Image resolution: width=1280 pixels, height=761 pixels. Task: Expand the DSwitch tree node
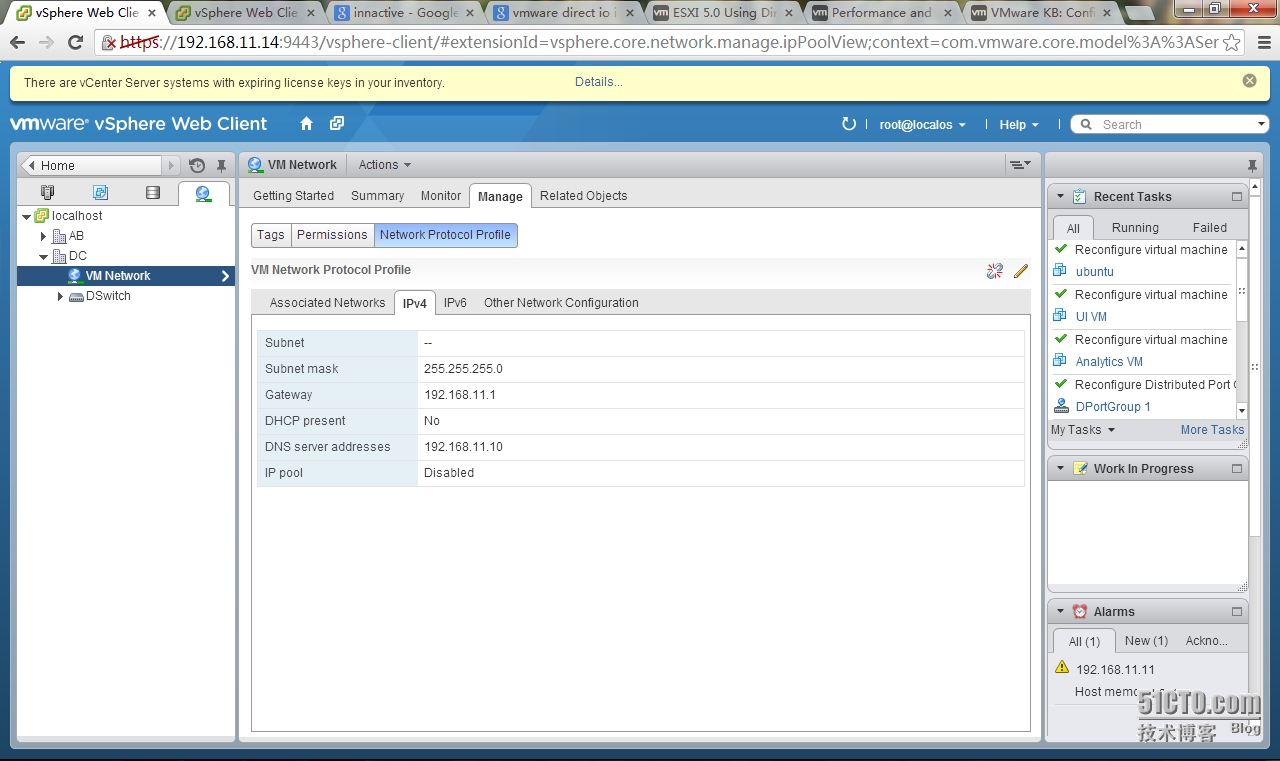(x=60, y=297)
